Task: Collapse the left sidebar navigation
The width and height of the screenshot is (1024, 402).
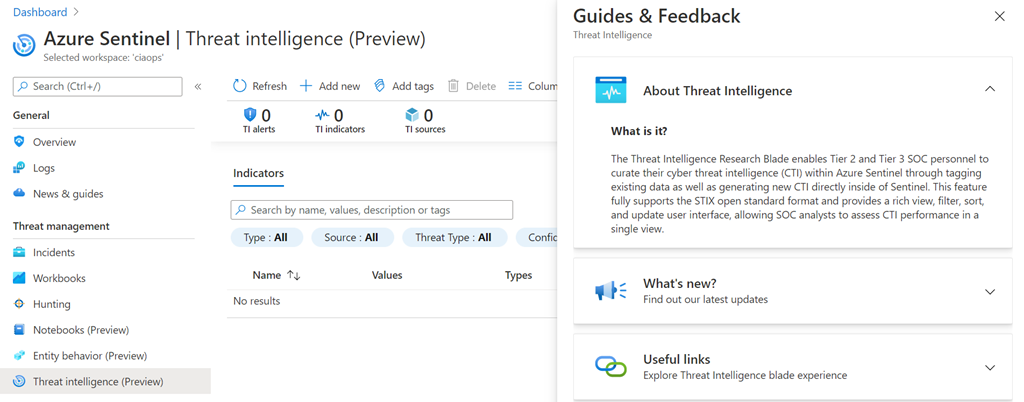Action: [x=198, y=87]
